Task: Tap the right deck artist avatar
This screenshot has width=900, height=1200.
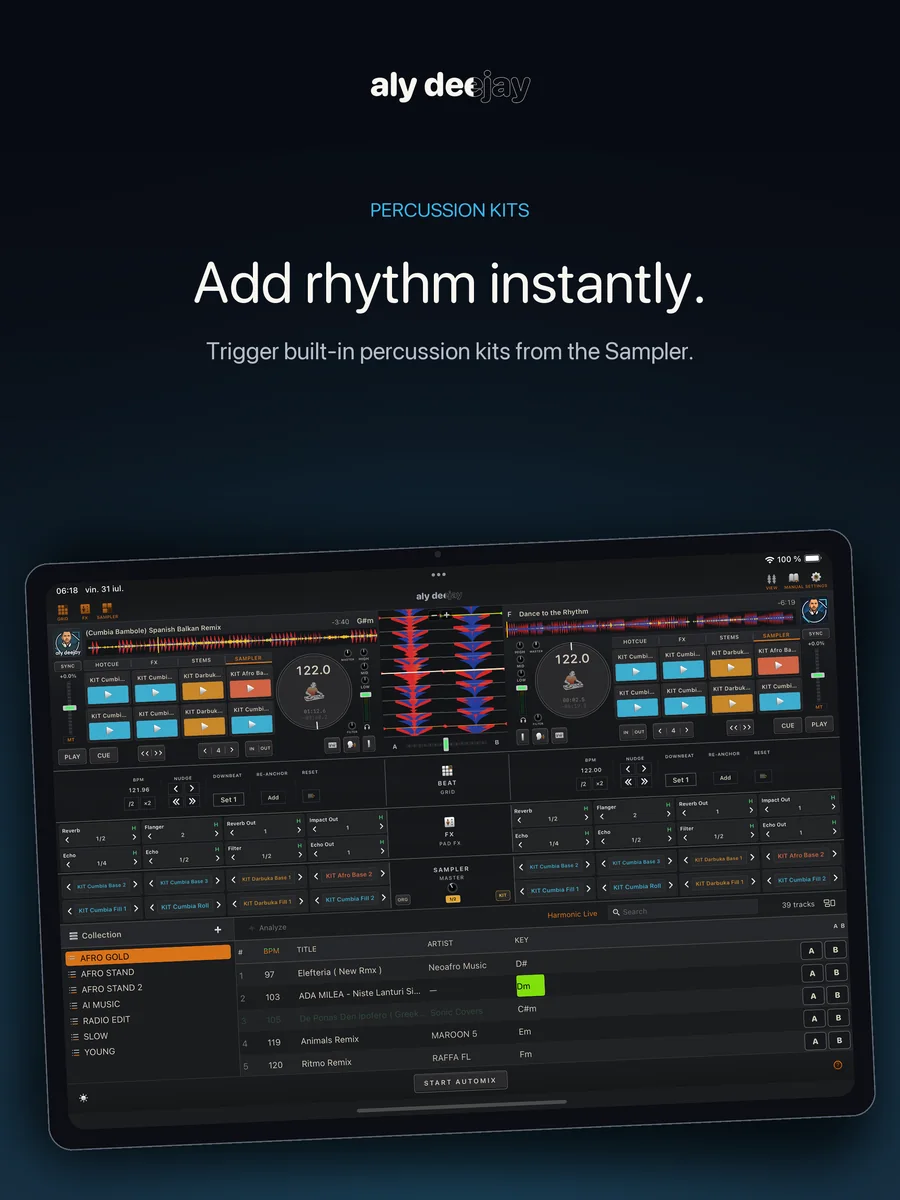Action: pos(813,610)
